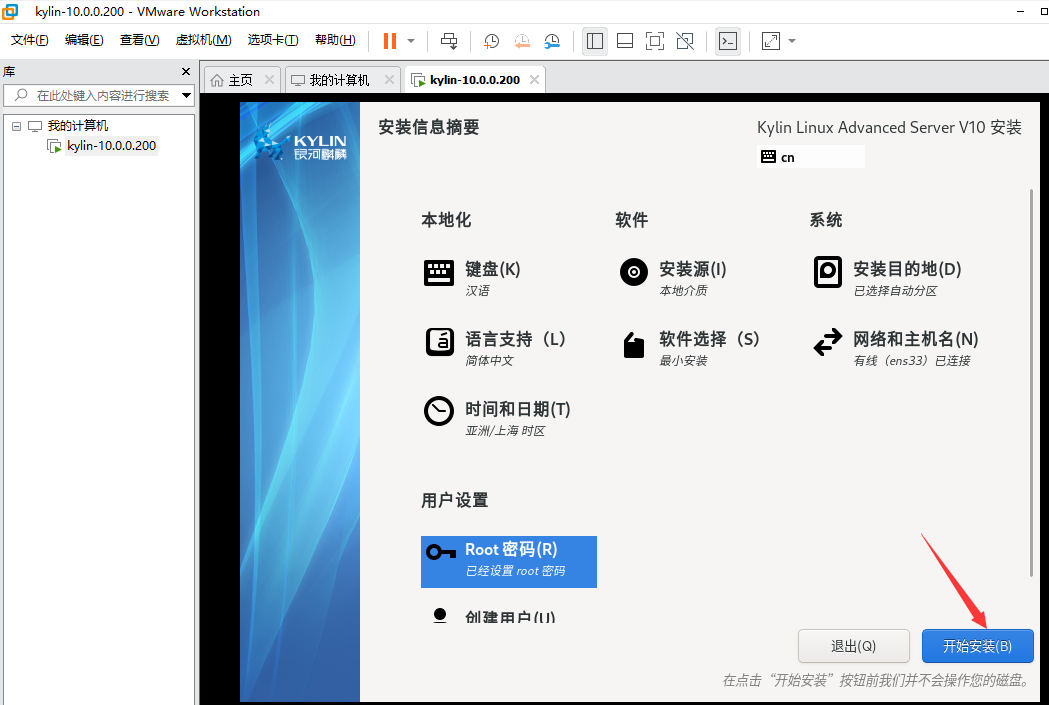Open 网络和主机名(N) settings
Screen dimensions: 1049x705
tap(896, 347)
